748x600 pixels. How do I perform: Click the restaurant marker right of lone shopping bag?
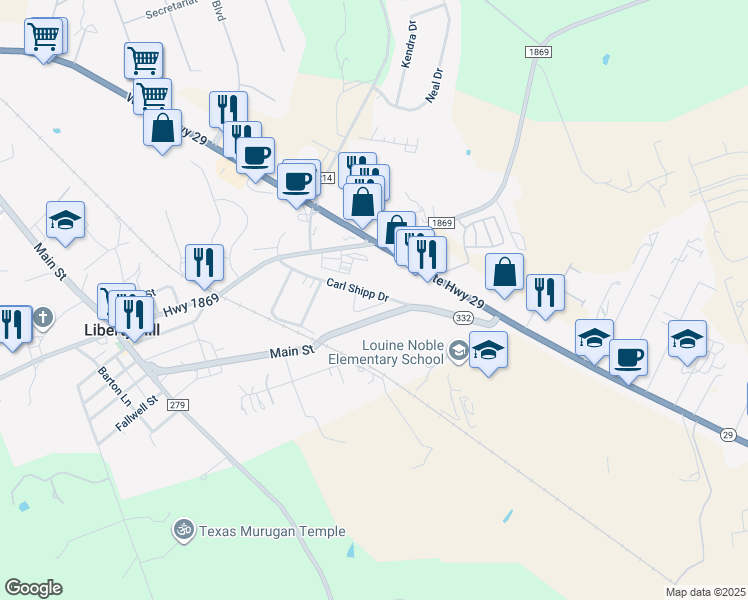click(x=545, y=294)
